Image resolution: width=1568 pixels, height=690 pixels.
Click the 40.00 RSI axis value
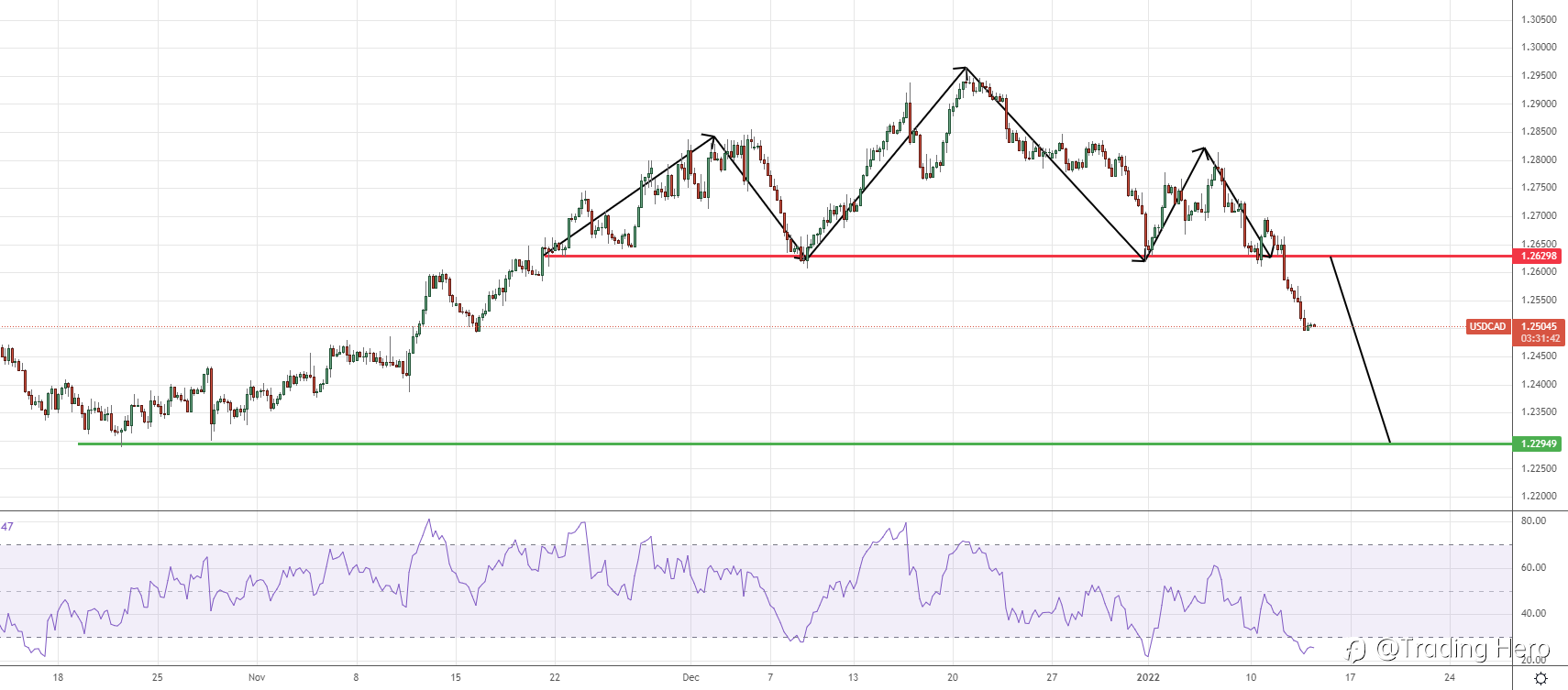(1533, 613)
